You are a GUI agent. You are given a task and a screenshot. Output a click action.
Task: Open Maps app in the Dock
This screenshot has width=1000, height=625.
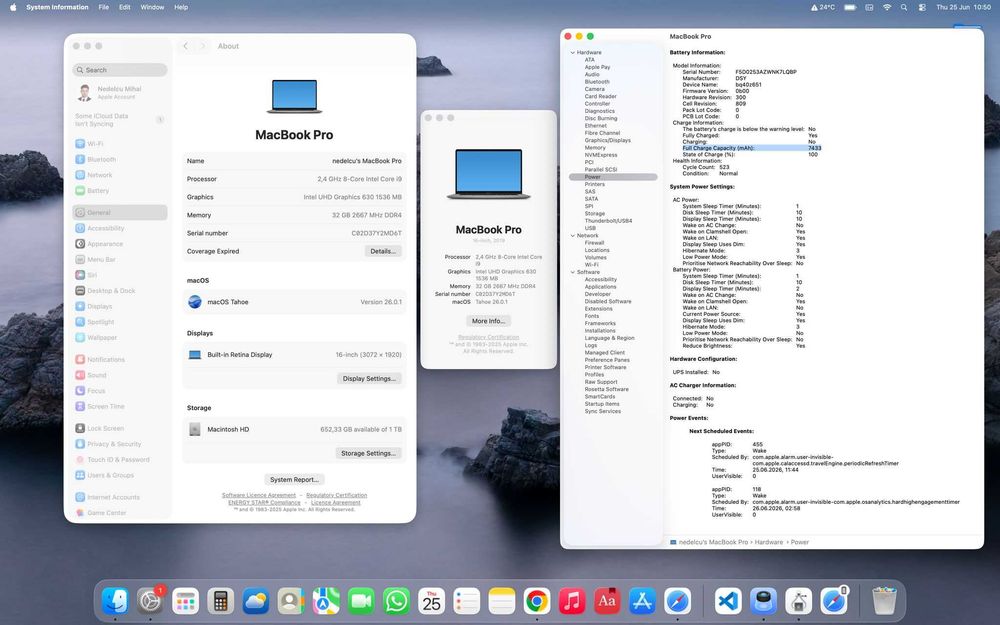(326, 601)
